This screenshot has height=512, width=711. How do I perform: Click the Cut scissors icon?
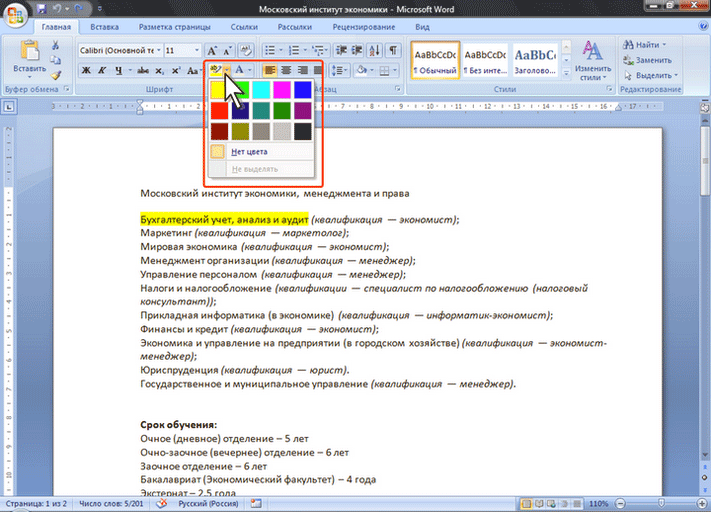(55, 45)
